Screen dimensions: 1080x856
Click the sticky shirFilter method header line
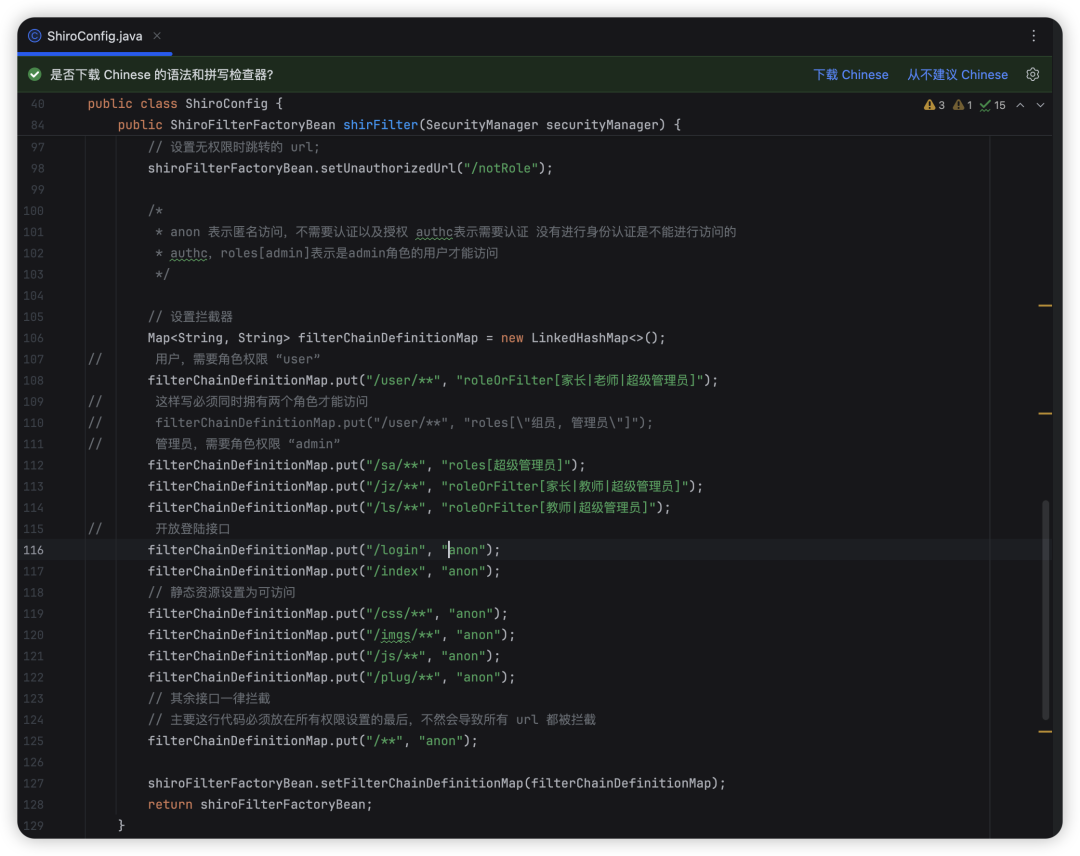(x=398, y=125)
